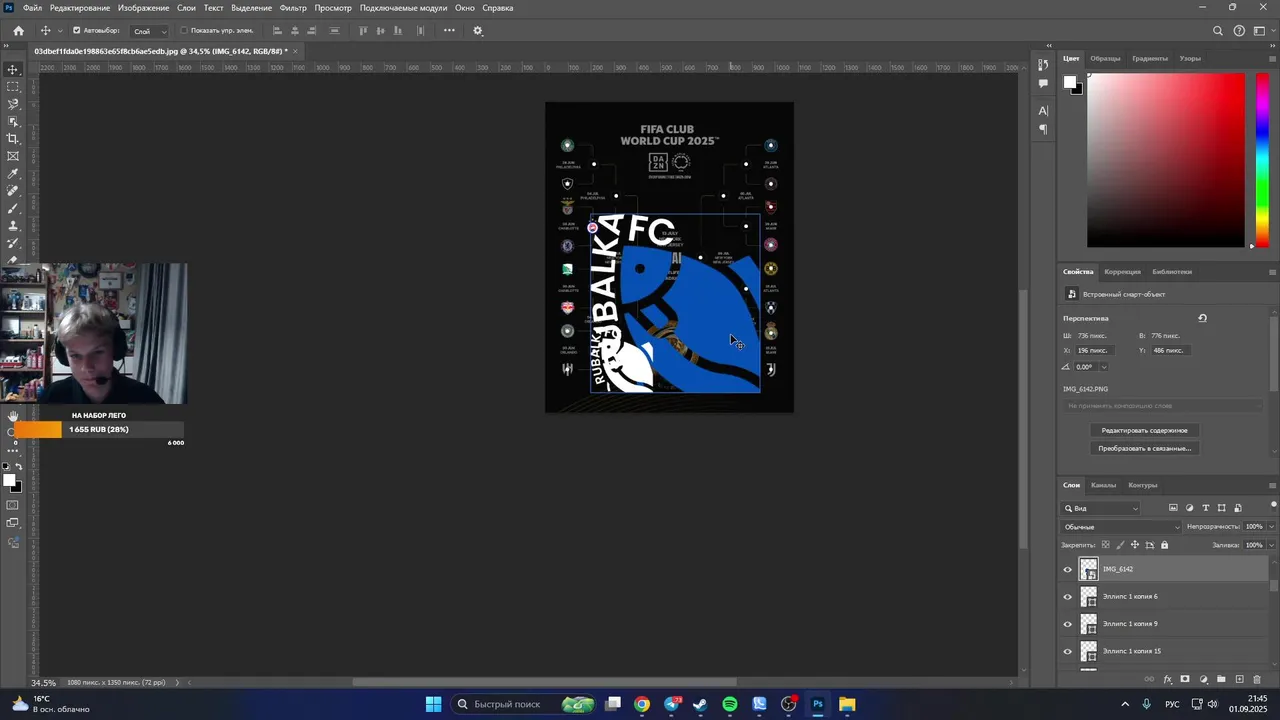Viewport: 1280px width, 720px height.
Task: Hide the Эллипс 1 копия 9 layer
Action: [1067, 624]
